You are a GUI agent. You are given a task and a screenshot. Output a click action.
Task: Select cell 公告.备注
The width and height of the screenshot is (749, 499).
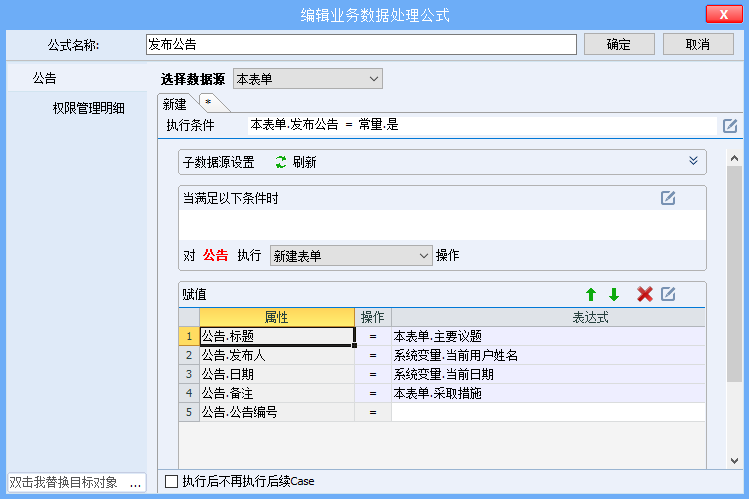[277, 393]
